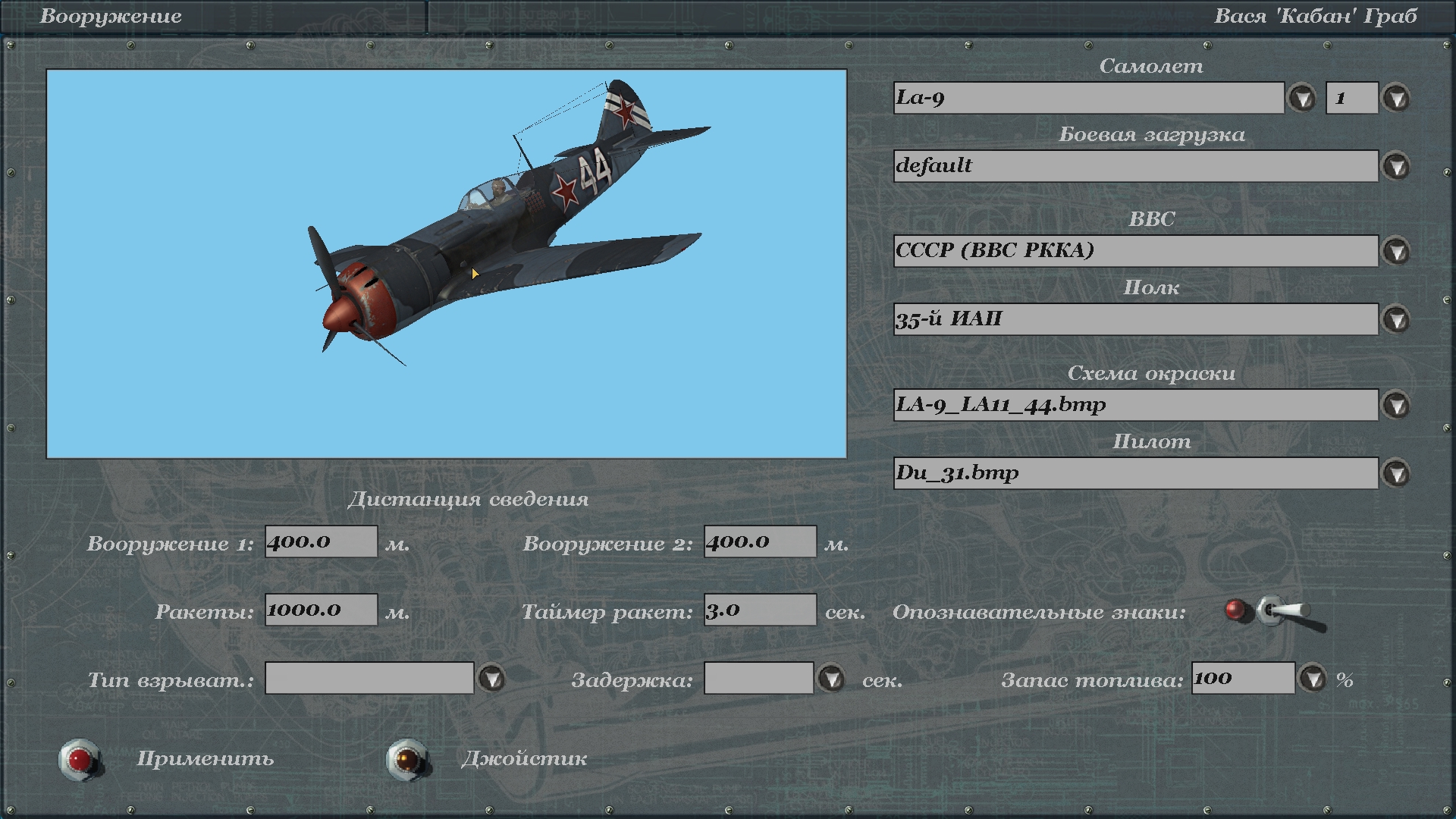Click the Вооружение 2 convergence field

(x=760, y=541)
